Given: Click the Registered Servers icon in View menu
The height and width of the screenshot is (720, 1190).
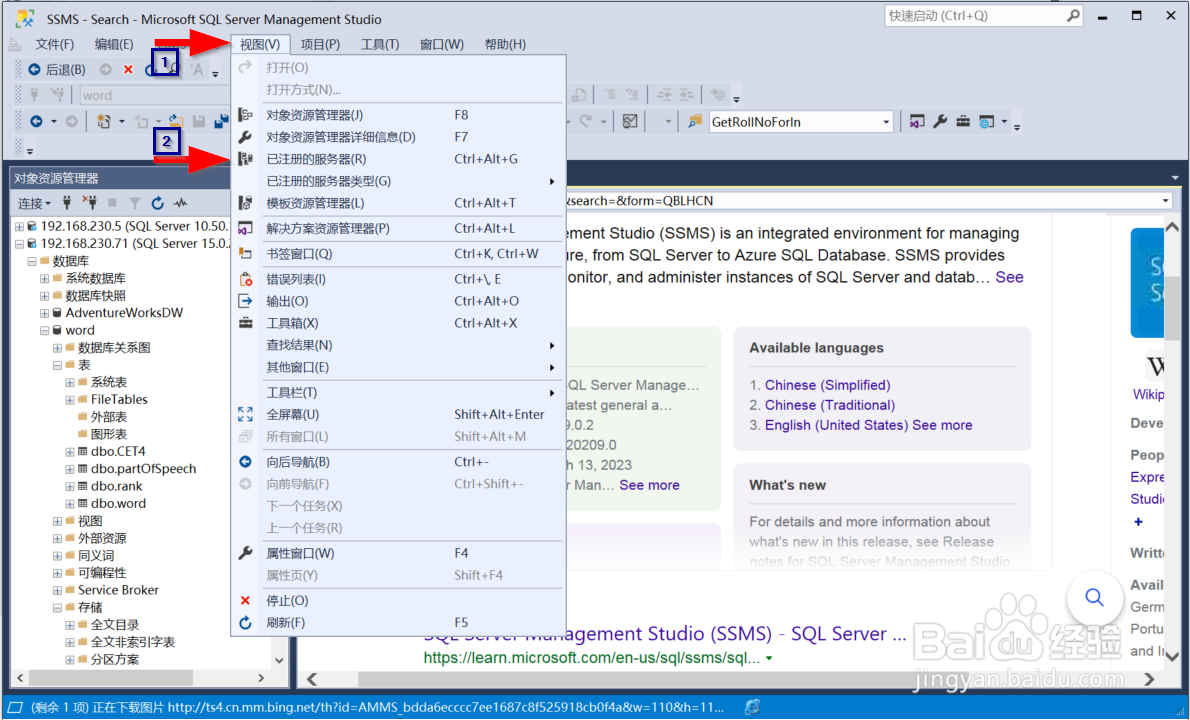Looking at the screenshot, I should (x=245, y=159).
